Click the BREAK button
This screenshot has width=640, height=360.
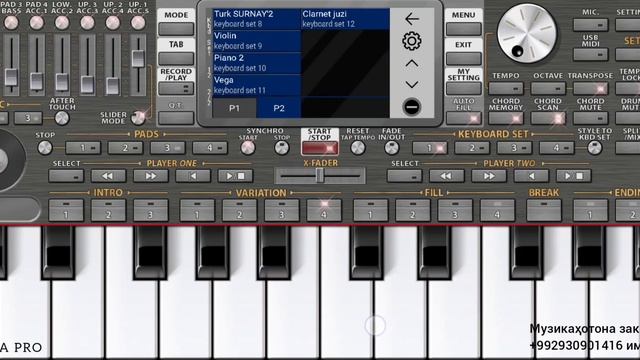tap(544, 210)
